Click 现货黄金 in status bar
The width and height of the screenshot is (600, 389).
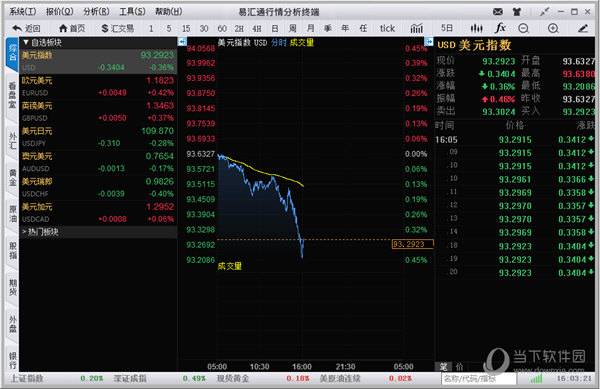(x=233, y=378)
